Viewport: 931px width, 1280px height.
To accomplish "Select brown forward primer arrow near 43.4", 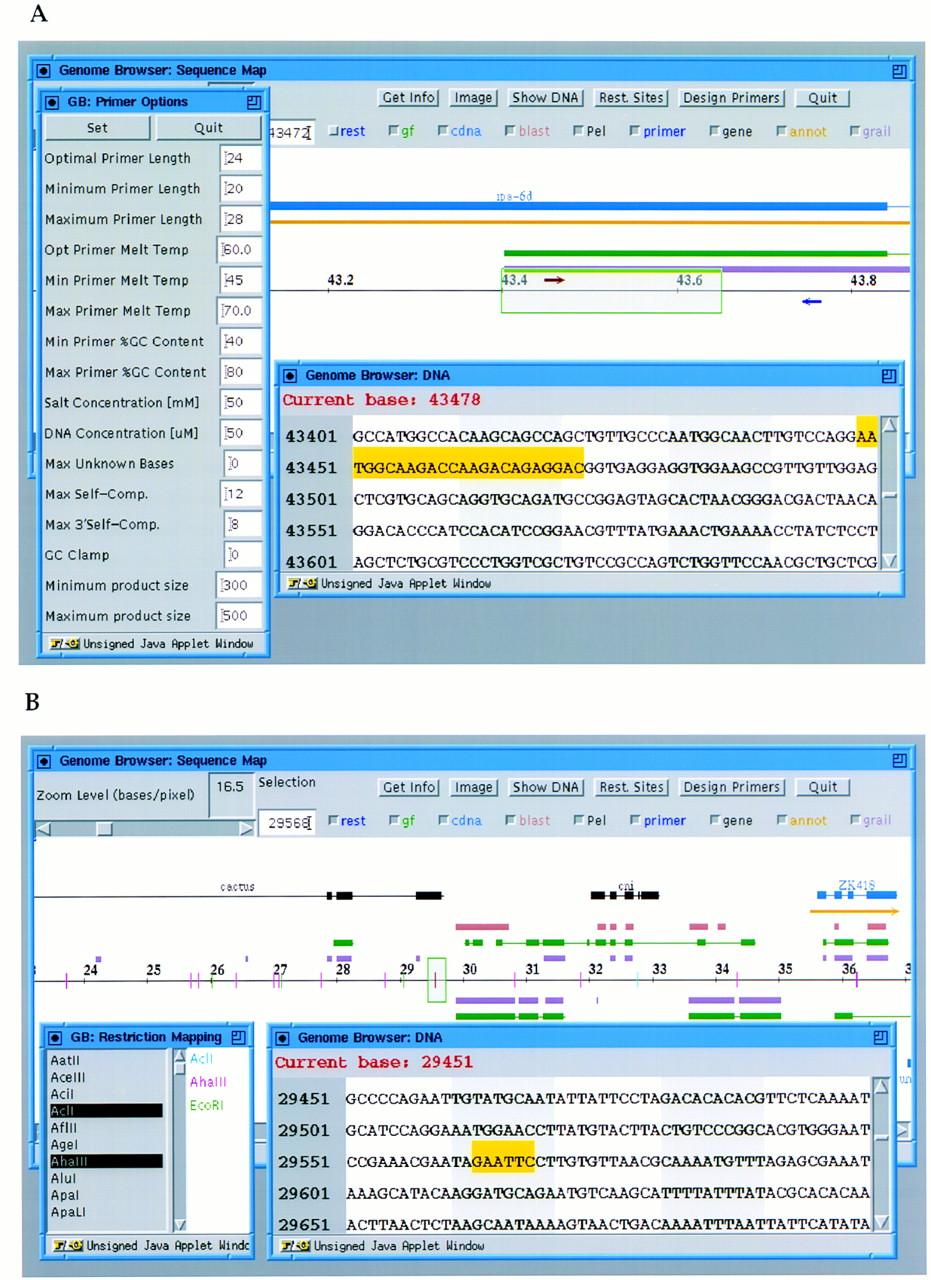I will pos(554,280).
